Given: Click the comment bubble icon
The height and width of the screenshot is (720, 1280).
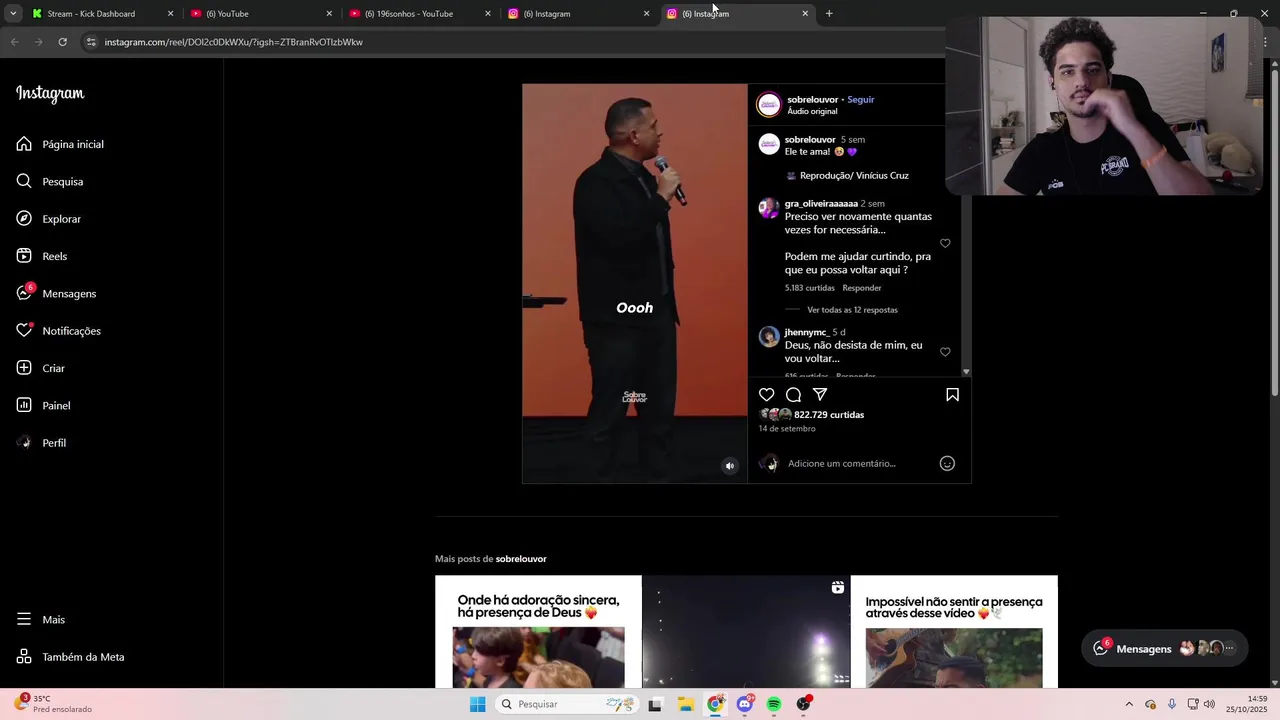Looking at the screenshot, I should 793,395.
